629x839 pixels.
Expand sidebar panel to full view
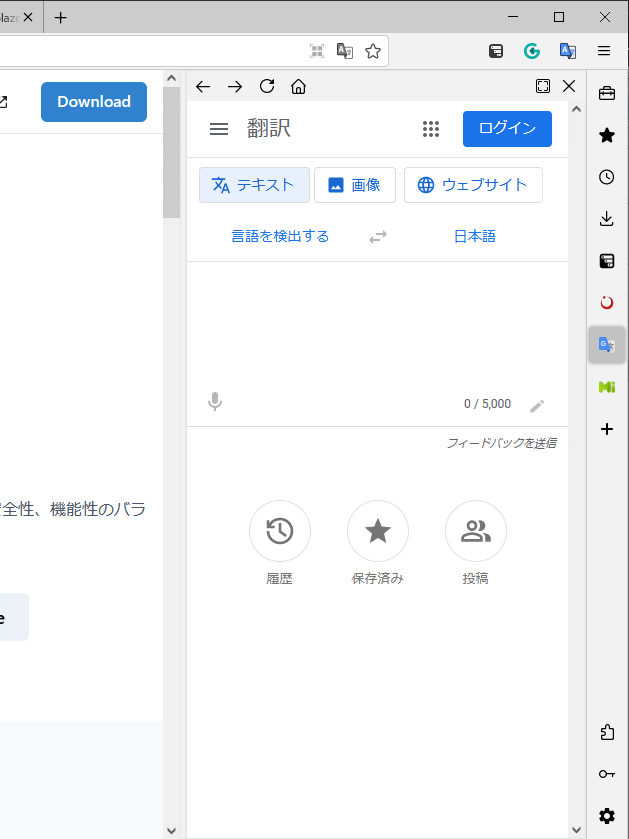point(543,86)
